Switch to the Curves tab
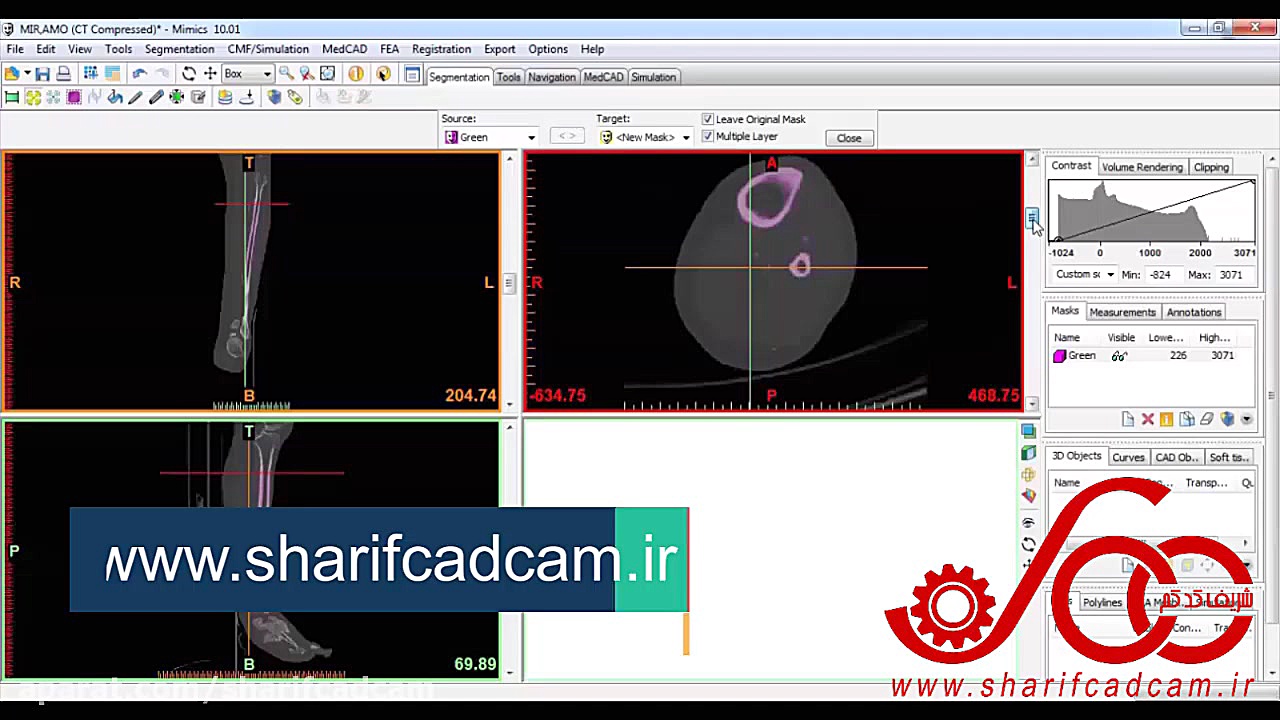 click(x=1128, y=457)
